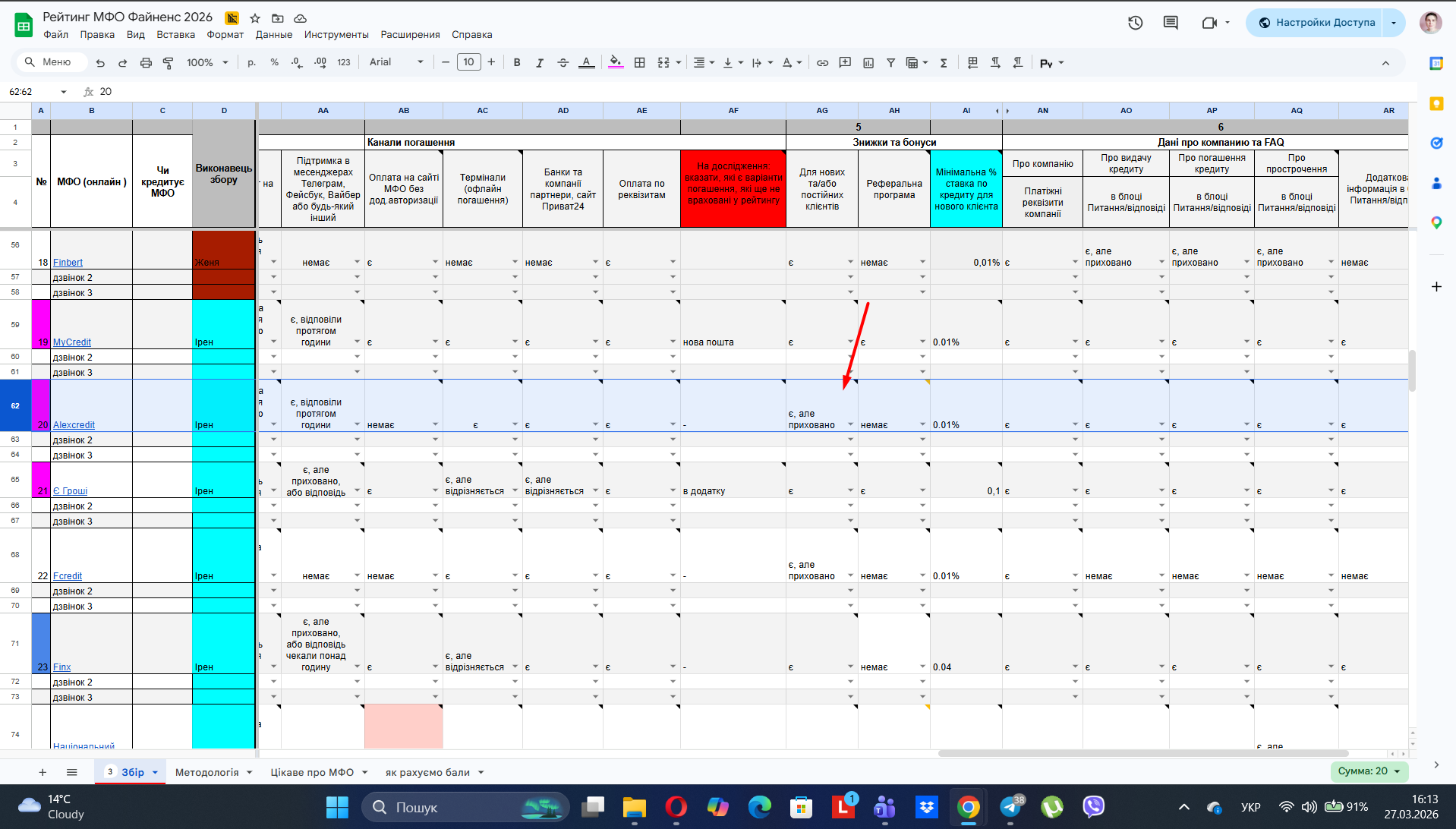Insert a link with the chain icon
Viewport: 1456px width, 829px height.
(822, 63)
